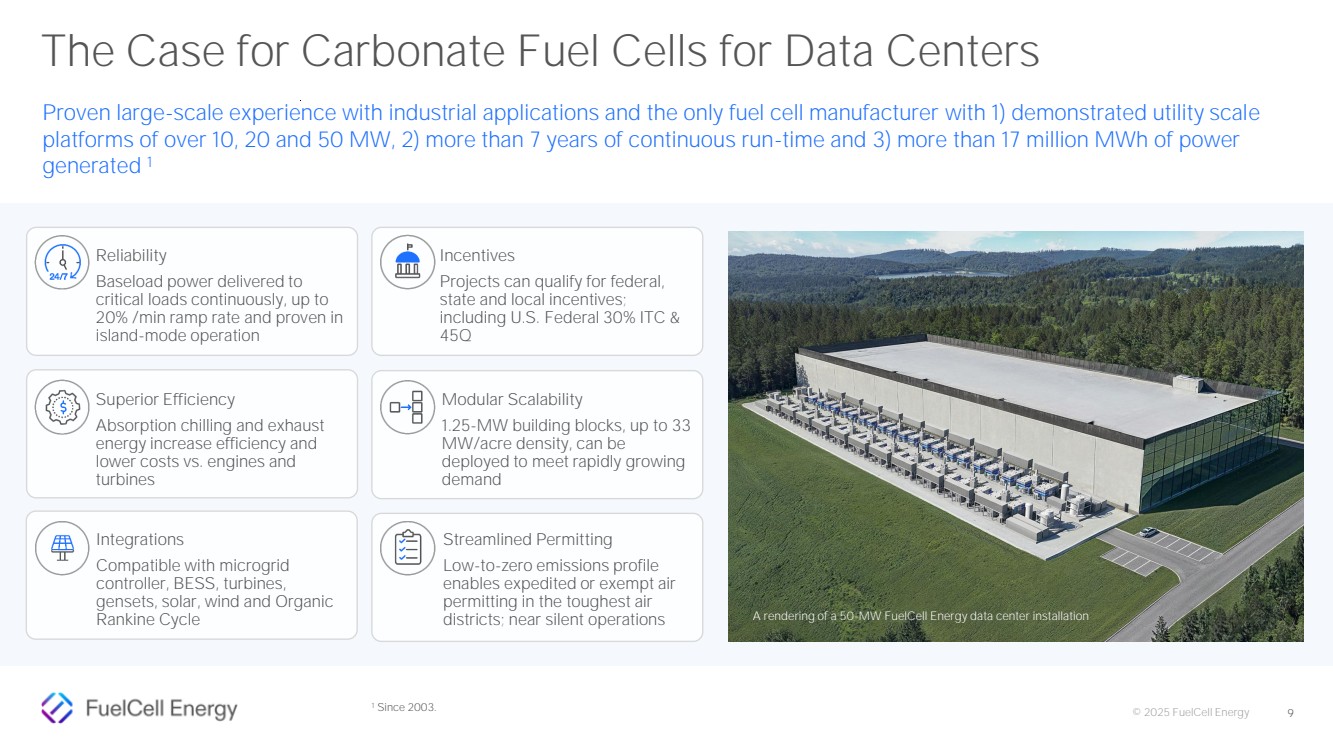This screenshot has width=1333, height=749.
Task: Click the © 2025 FuelCell Energy copyright text
Action: pos(1190,713)
